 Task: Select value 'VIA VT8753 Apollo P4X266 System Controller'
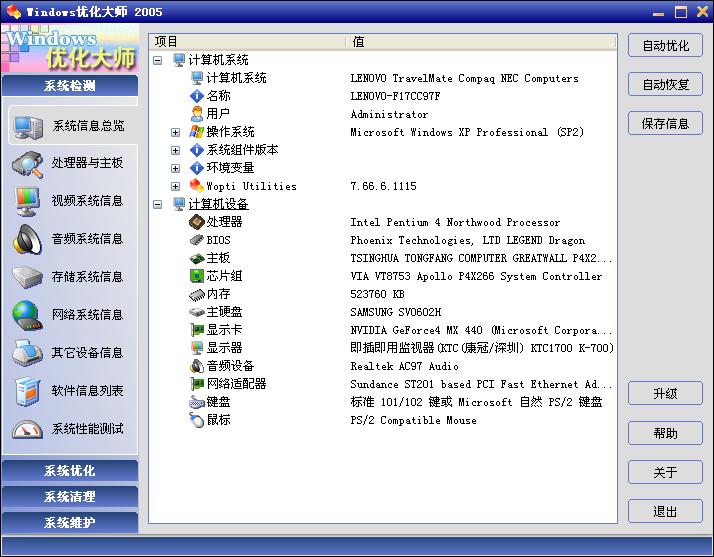(476, 276)
